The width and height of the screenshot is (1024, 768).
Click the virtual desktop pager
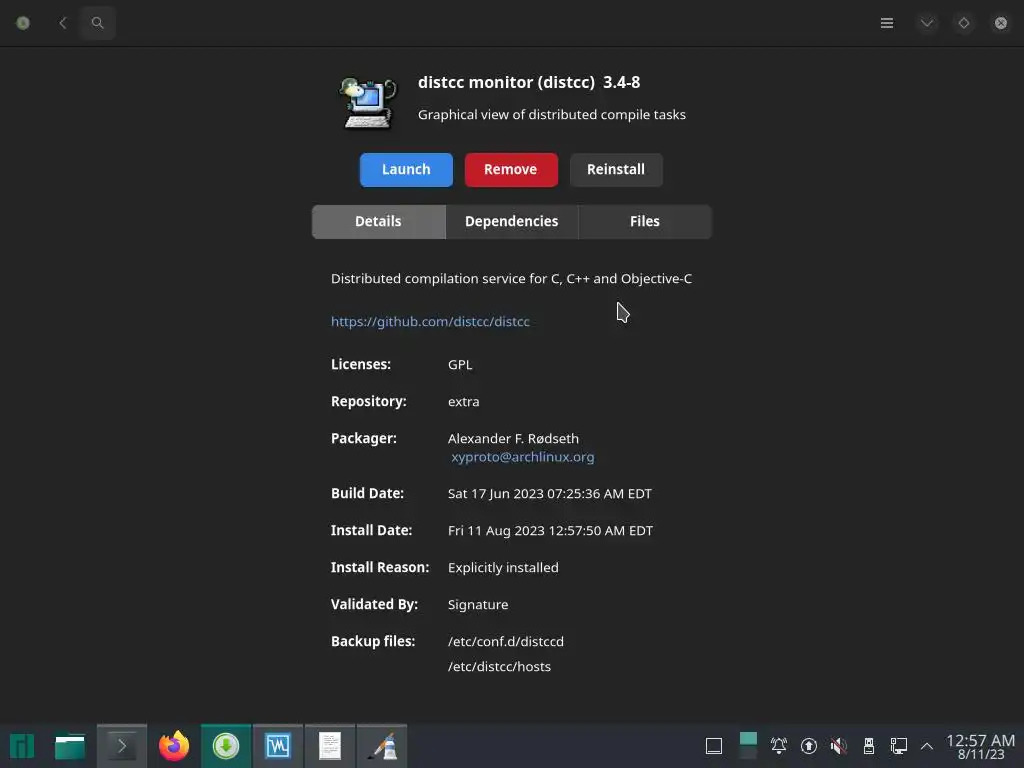coord(748,746)
